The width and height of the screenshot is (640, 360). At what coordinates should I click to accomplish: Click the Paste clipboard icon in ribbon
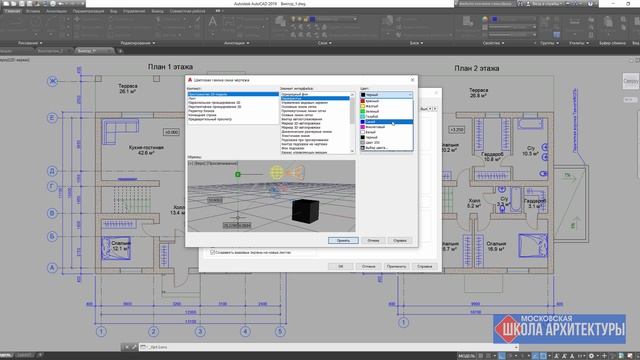[x=608, y=22]
